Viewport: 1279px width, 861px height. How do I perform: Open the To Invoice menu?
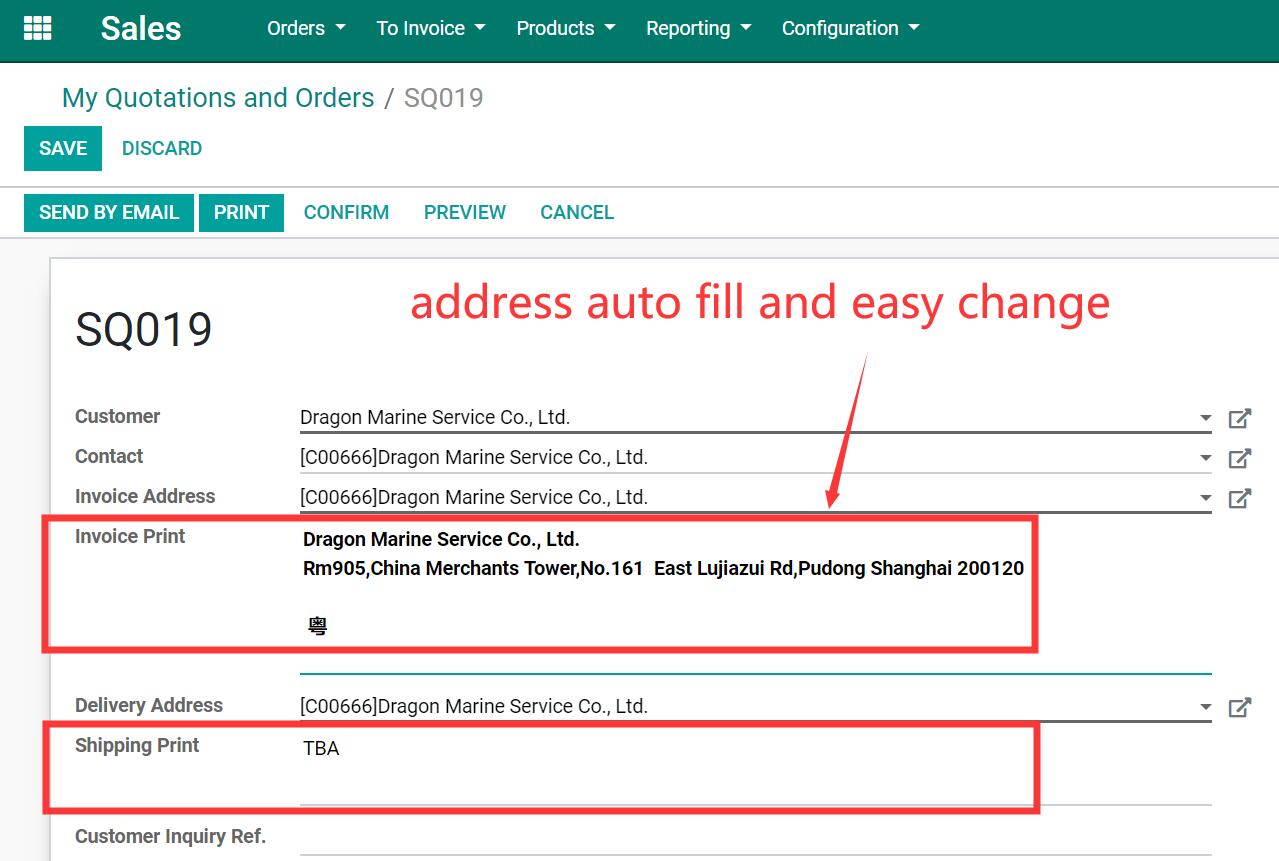(431, 28)
